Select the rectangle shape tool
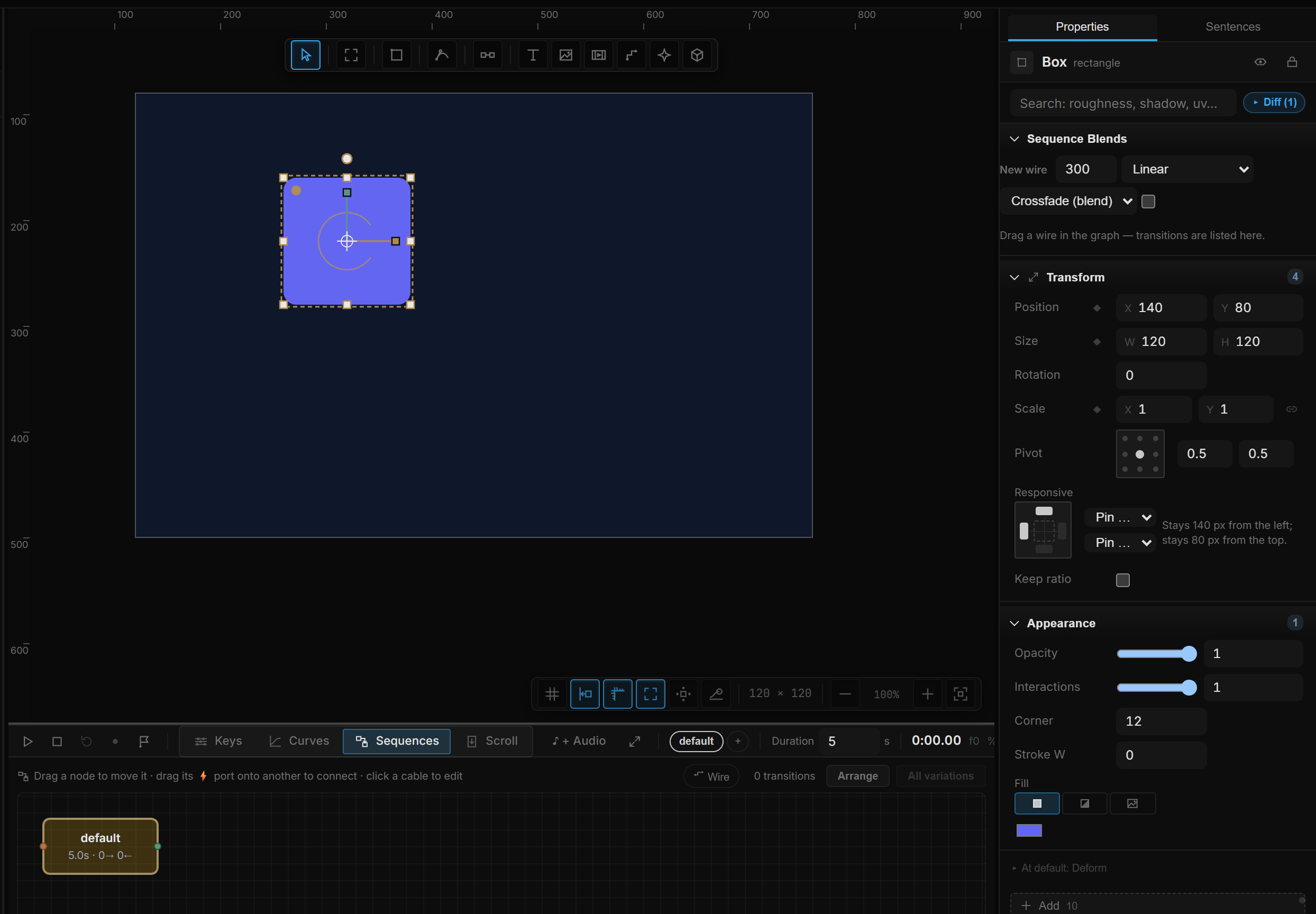This screenshot has width=1316, height=914. pos(396,55)
